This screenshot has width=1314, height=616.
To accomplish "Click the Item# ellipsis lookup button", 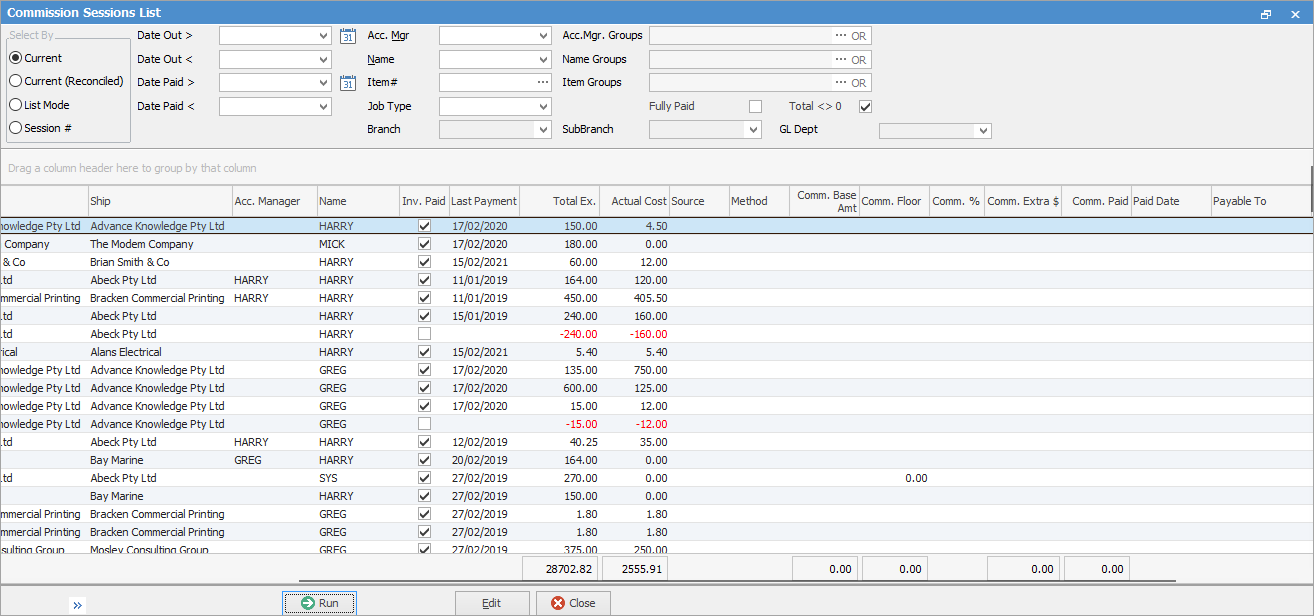I will [543, 83].
